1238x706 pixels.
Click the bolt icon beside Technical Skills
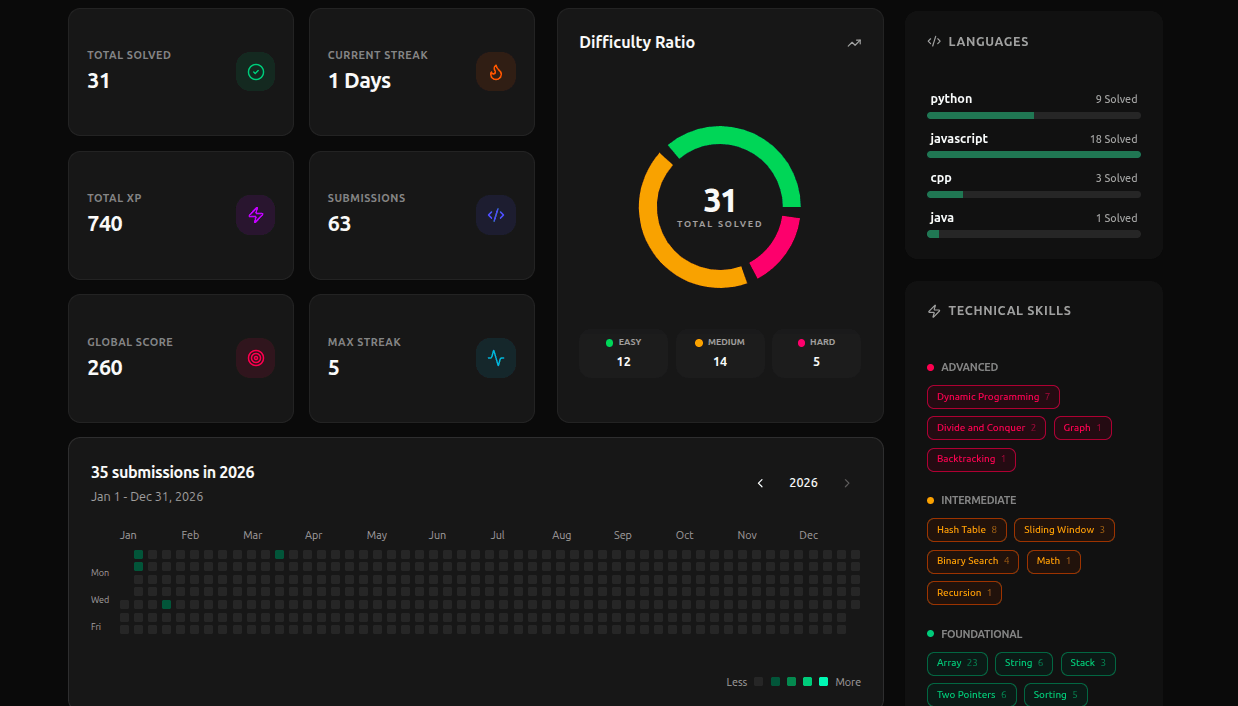[934, 311]
